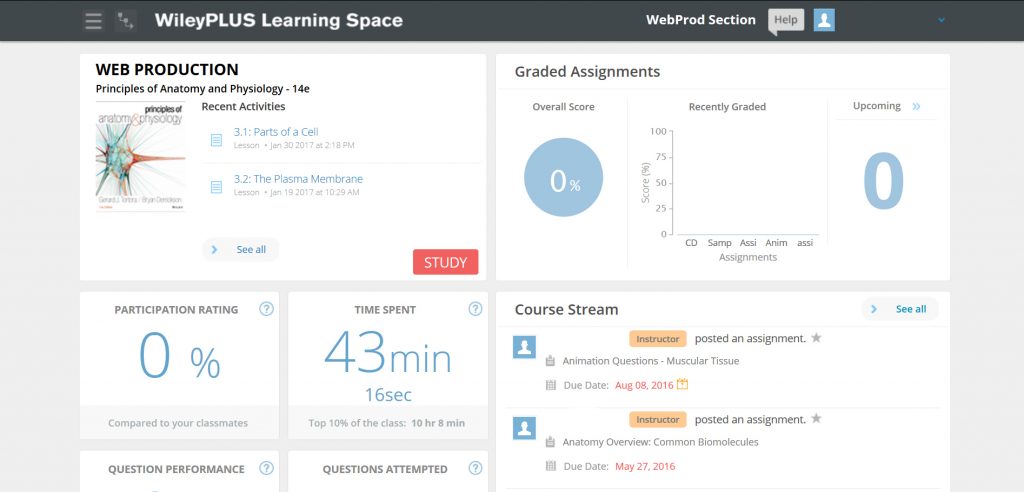Image resolution: width=1024 pixels, height=492 pixels.
Task: Open the hamburger navigation menu
Action: coord(93,21)
